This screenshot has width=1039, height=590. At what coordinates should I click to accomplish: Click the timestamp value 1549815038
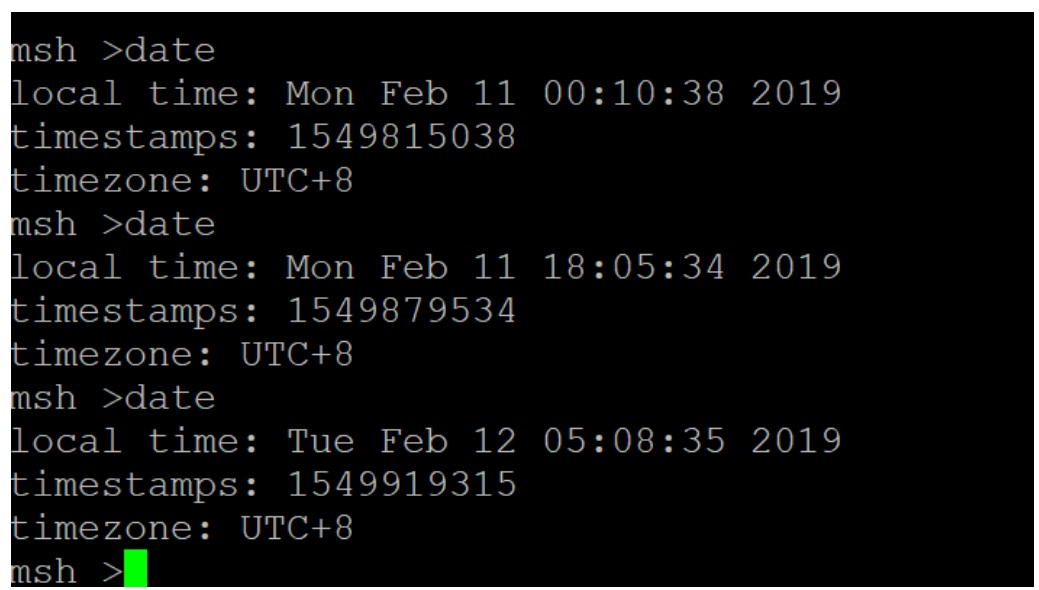pyautogui.click(x=402, y=137)
